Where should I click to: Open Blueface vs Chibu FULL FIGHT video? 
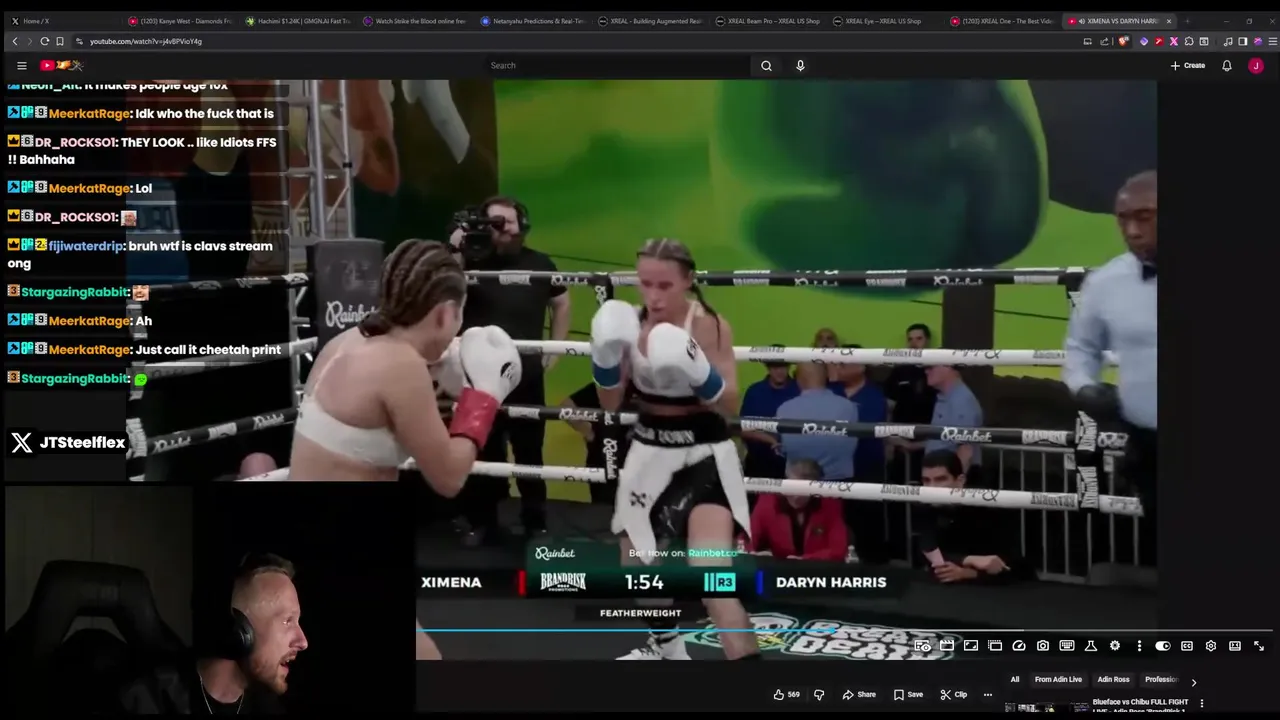(1140, 705)
